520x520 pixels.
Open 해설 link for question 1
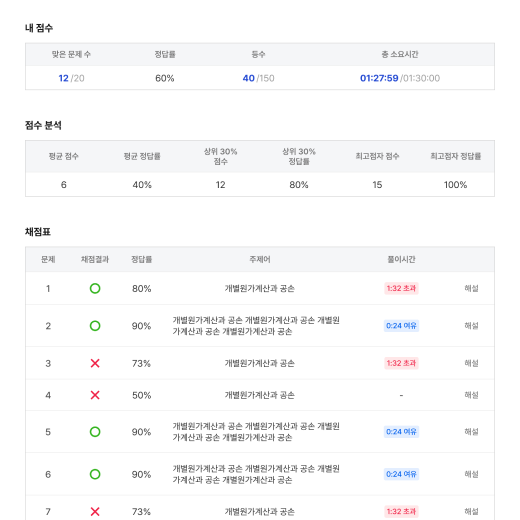tap(471, 288)
